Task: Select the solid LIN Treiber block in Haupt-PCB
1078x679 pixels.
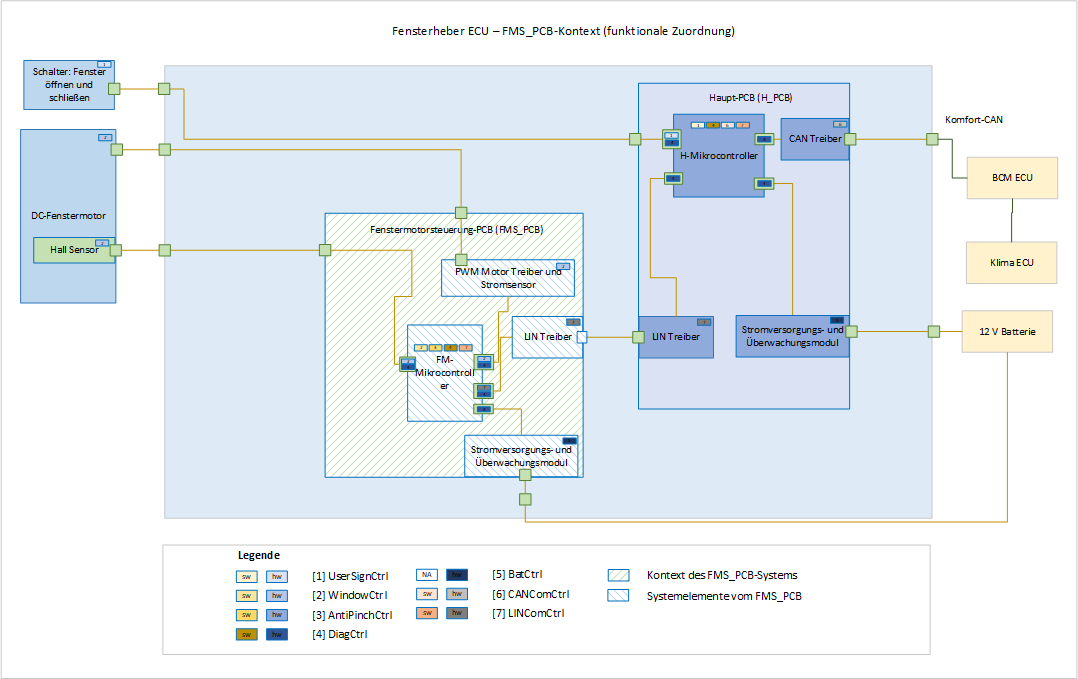Action: pos(676,337)
